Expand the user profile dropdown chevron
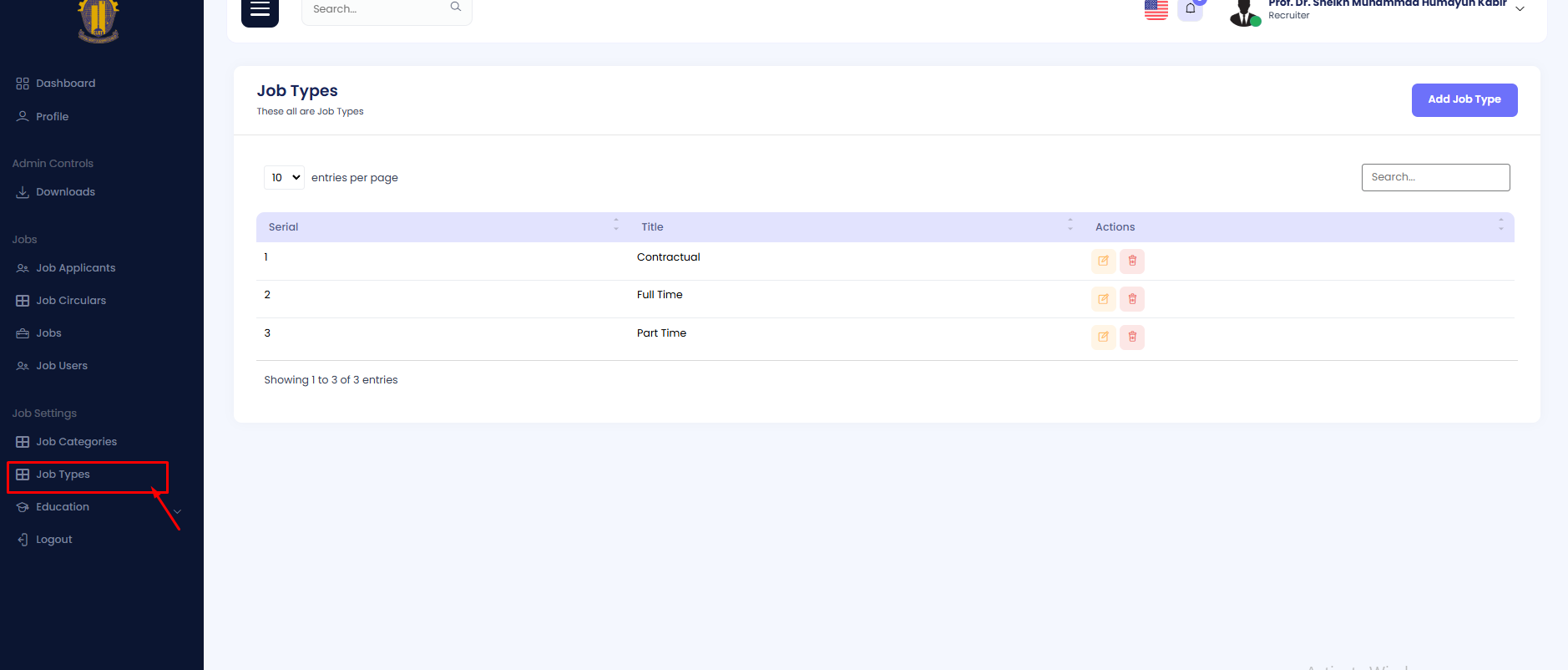 [x=1520, y=9]
